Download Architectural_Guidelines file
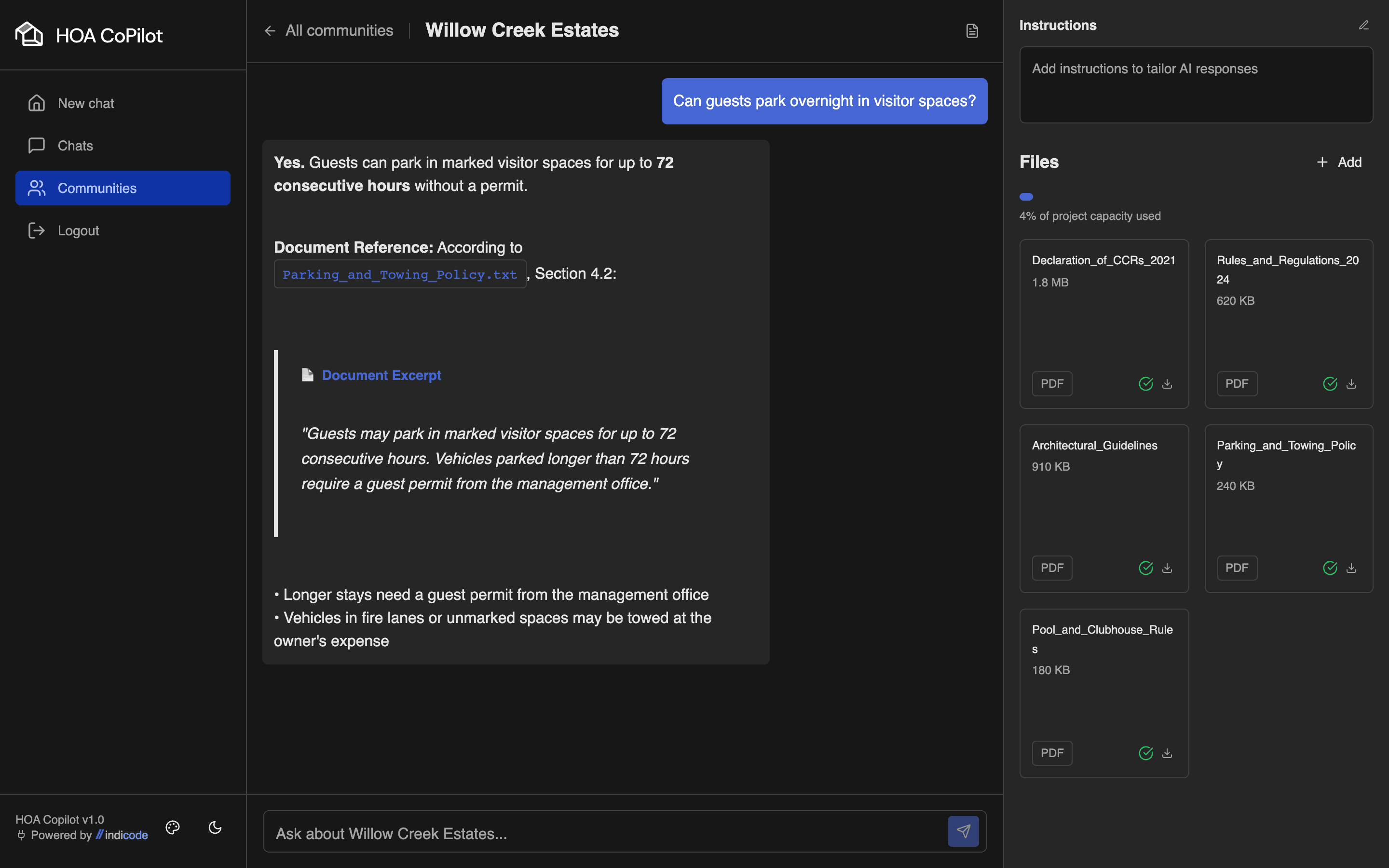The image size is (1389, 868). coord(1167,569)
